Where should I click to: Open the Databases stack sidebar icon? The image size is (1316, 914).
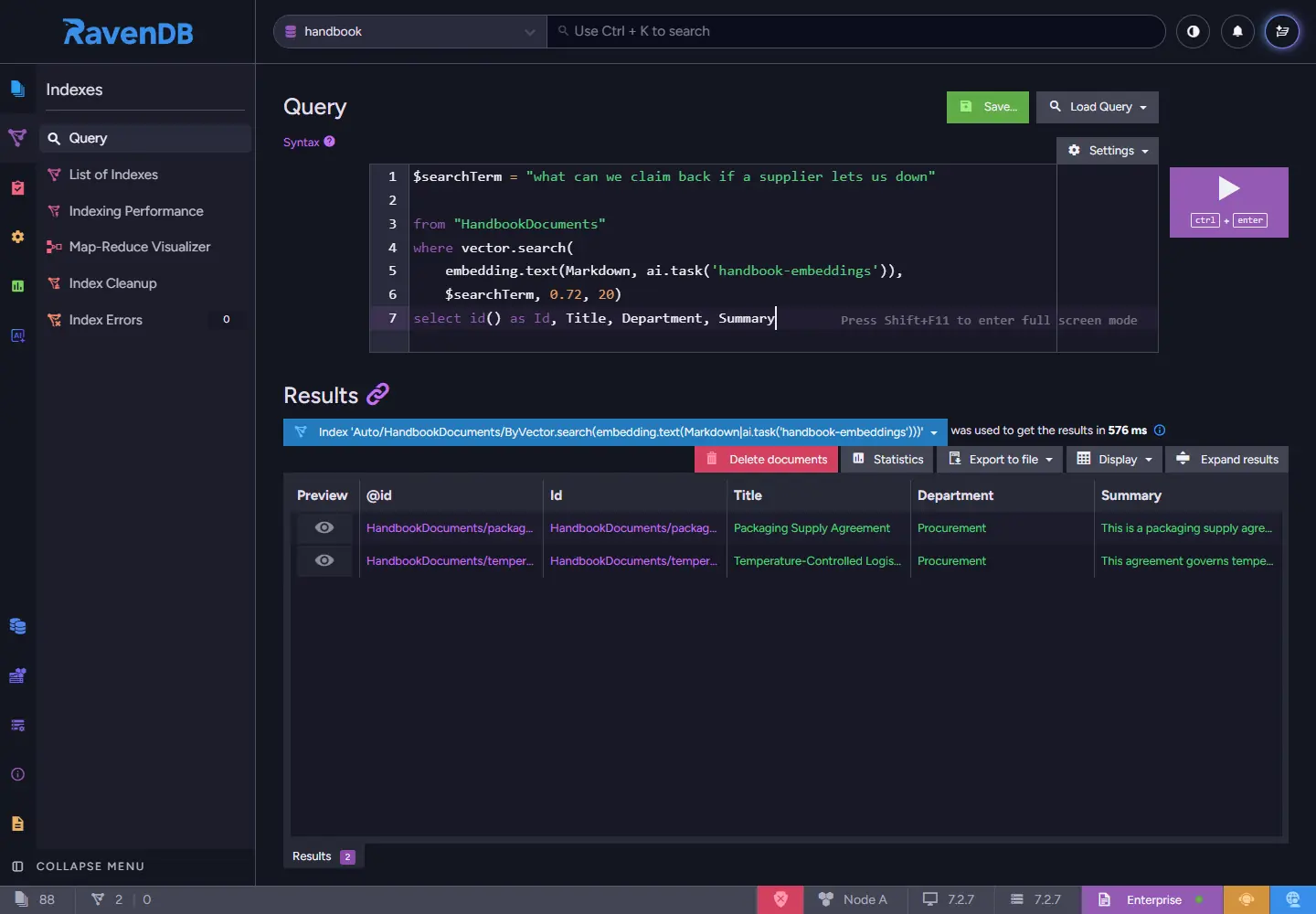(x=17, y=626)
